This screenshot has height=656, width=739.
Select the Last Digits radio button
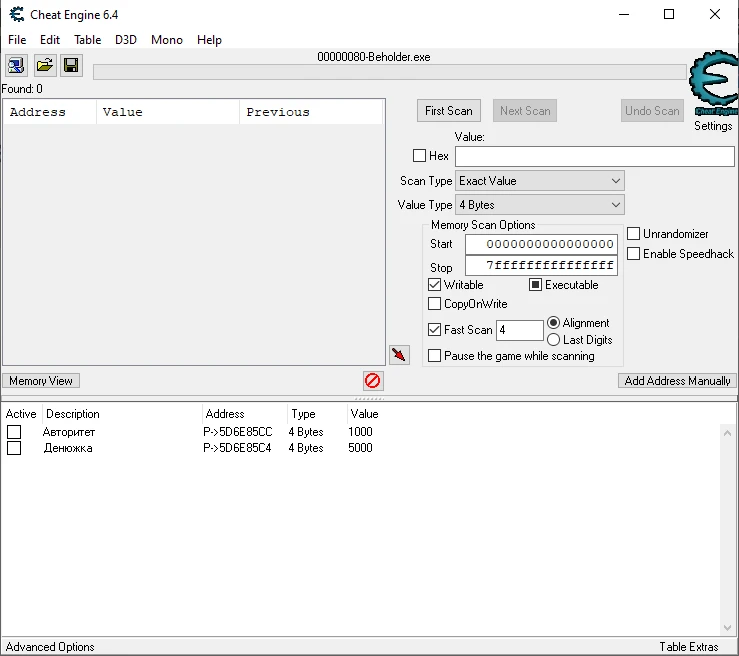pyautogui.click(x=553, y=340)
